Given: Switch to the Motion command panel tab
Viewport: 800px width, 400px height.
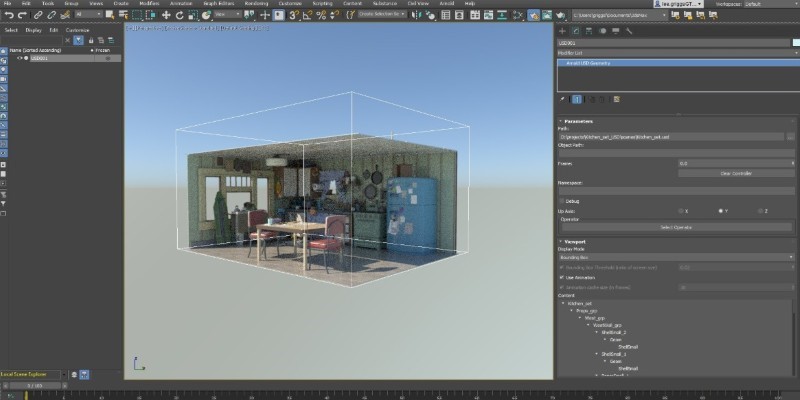Looking at the screenshot, I should [603, 31].
